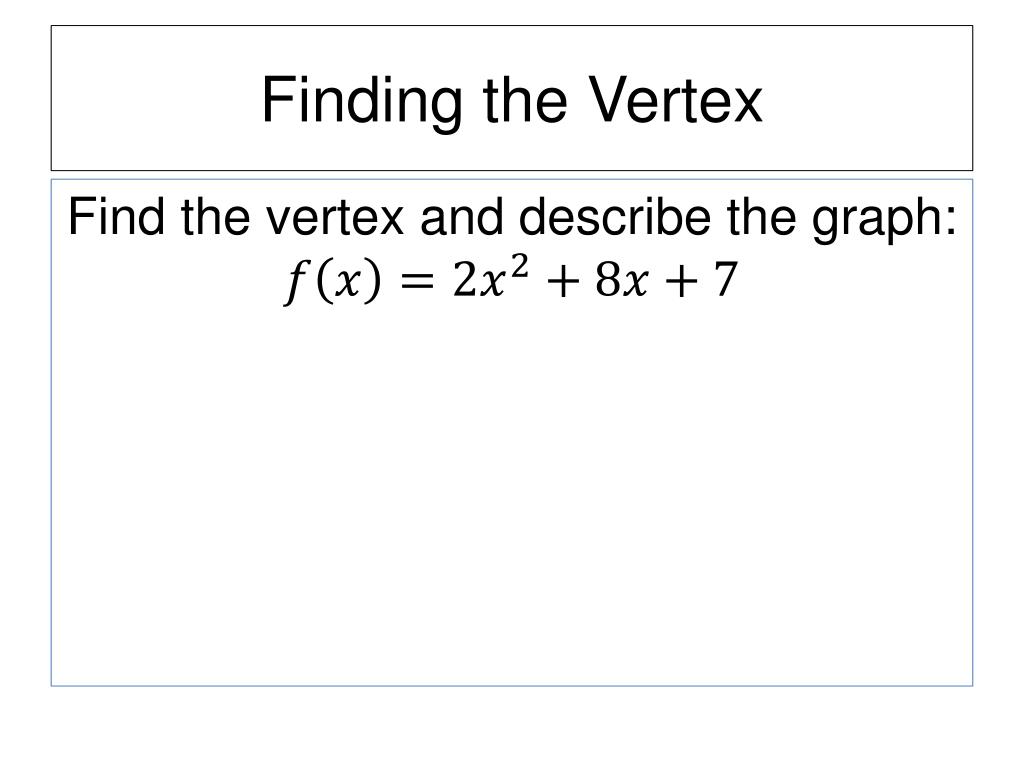The height and width of the screenshot is (768, 1024).
Task: Click the word 'and' in instruction line
Action: pos(461,217)
